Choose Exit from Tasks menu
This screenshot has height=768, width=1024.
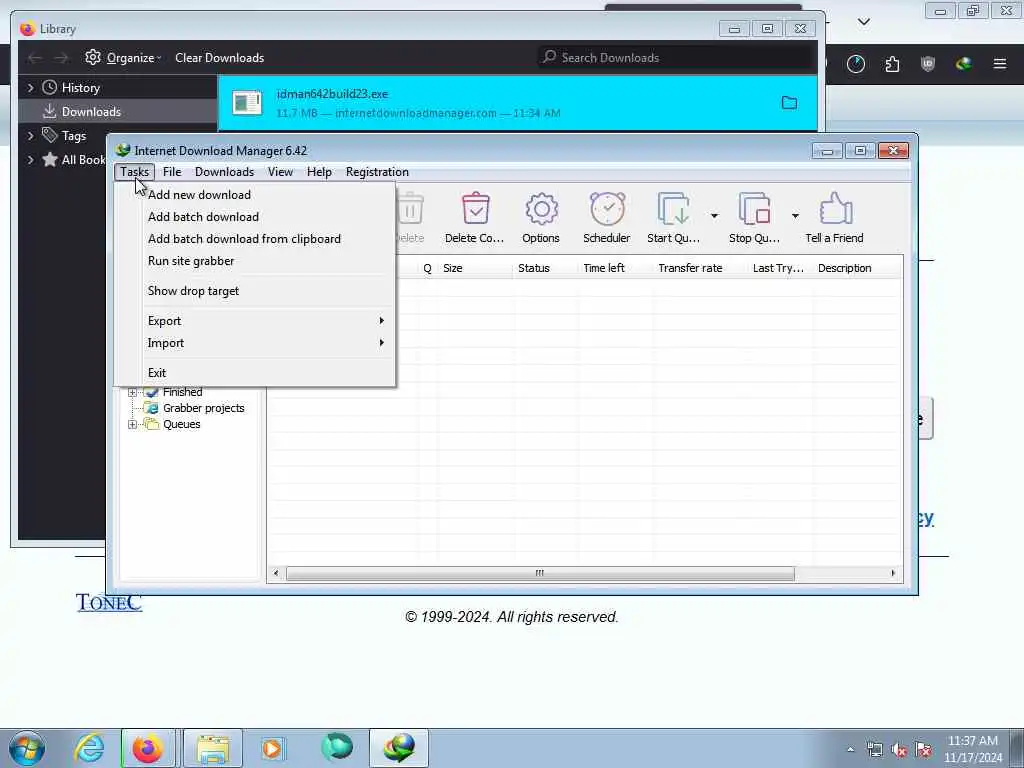tap(267, 373)
